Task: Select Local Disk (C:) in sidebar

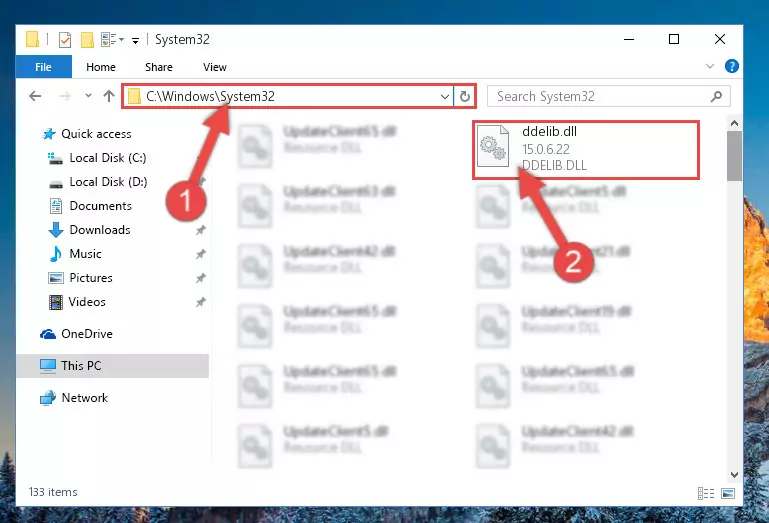Action: [x=108, y=158]
